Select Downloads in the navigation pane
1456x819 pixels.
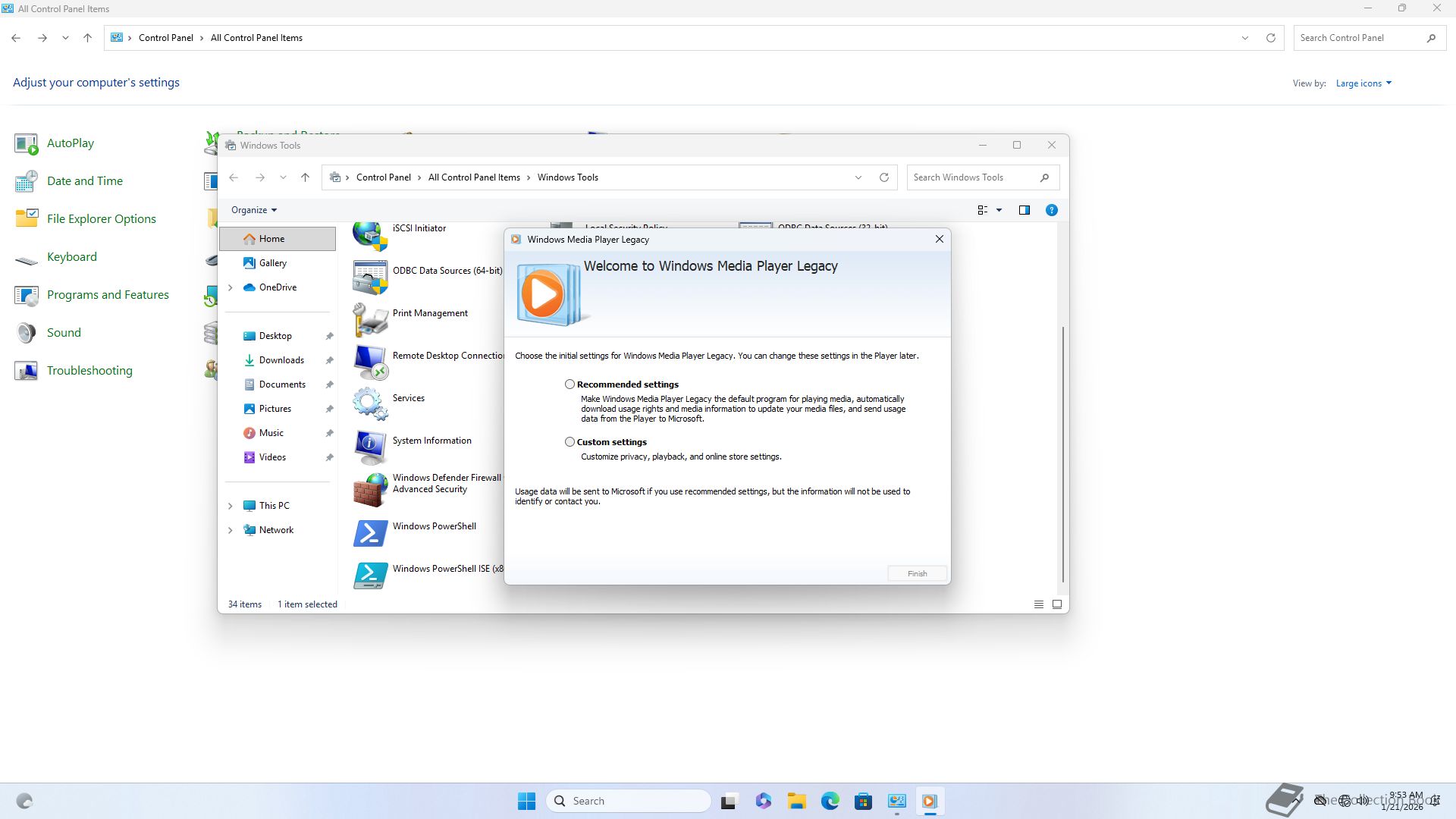[281, 360]
